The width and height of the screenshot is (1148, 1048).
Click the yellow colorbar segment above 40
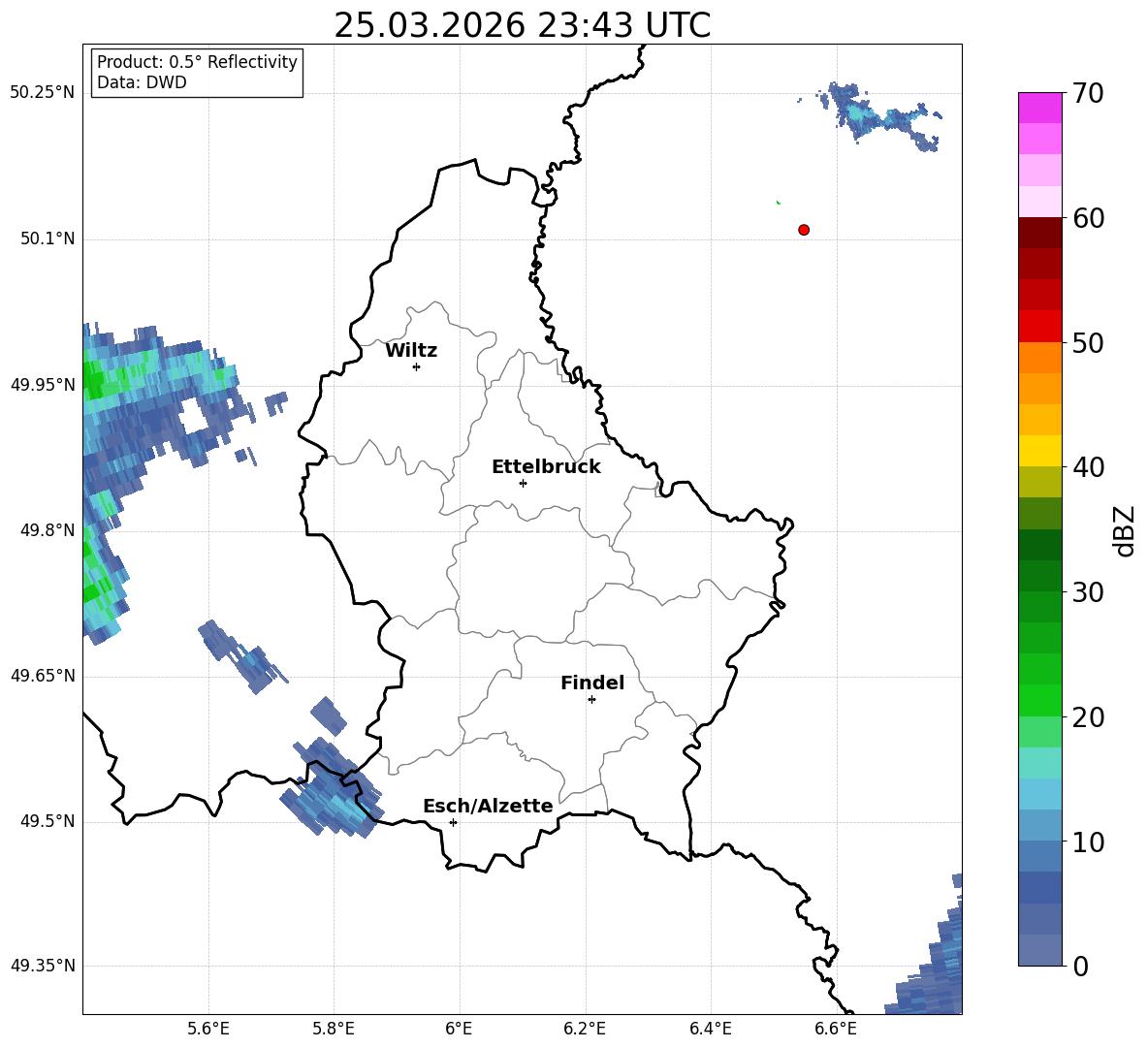point(1039,451)
